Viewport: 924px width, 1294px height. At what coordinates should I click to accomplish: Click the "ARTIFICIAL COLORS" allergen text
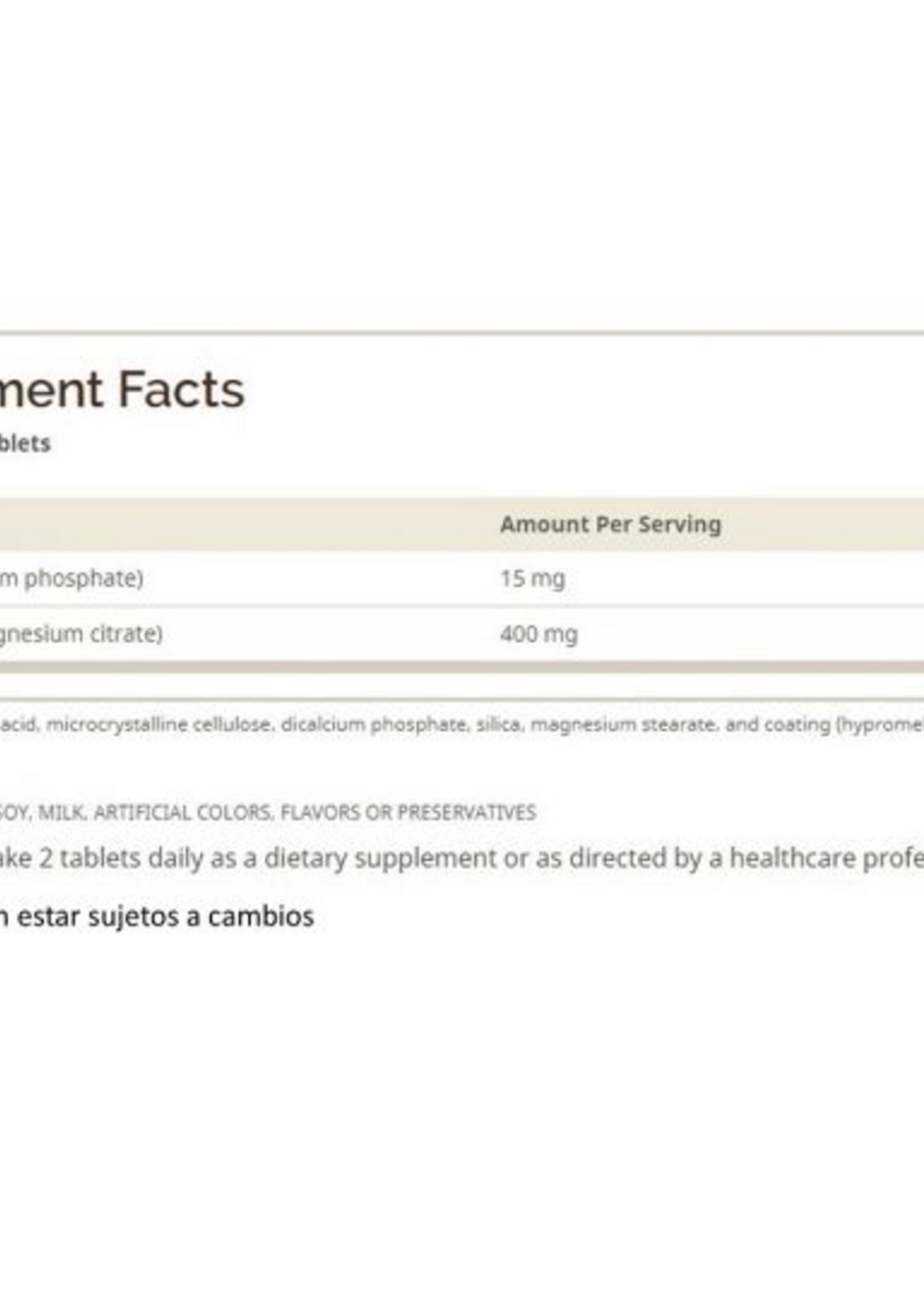click(x=183, y=812)
